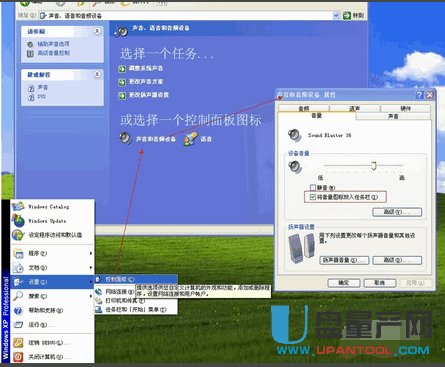Screen dimensions: 445x367
Task: Click the 高级音量控制 icon in the See Also pane
Action: (x=30, y=53)
